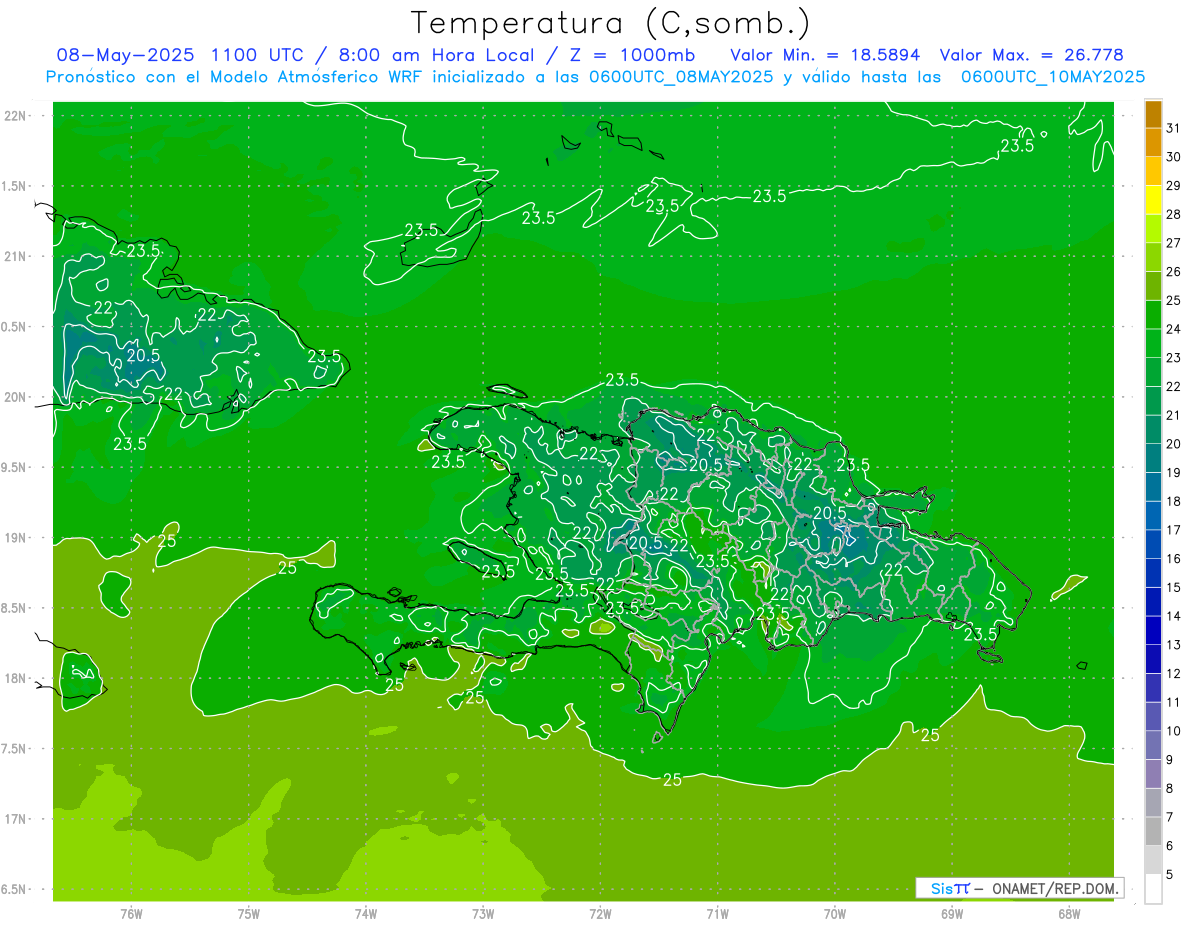Pick the dark orange swatch atop the color scale
Viewport: 1200px width, 927px height.
point(1153,114)
